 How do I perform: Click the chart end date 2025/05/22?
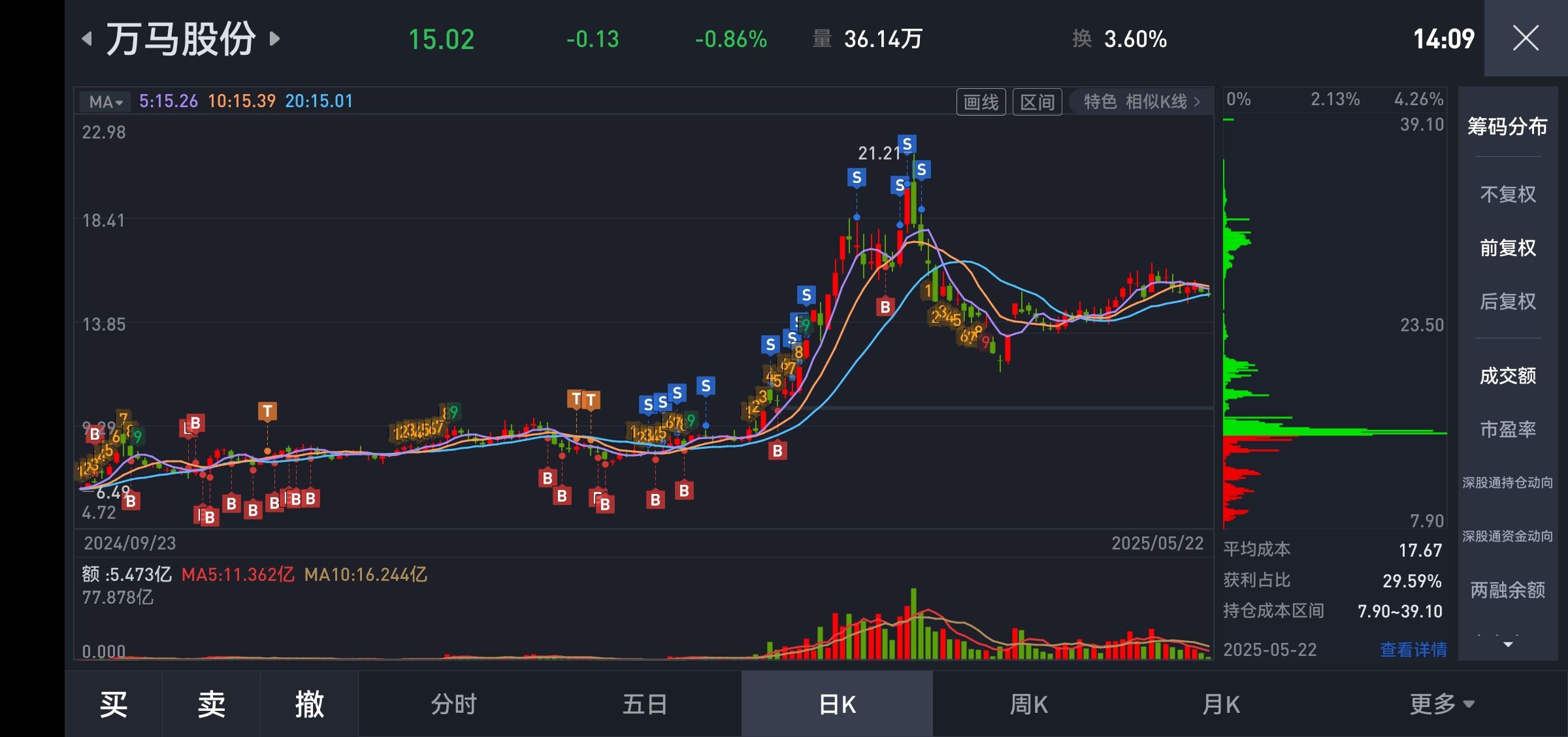[x=1157, y=543]
